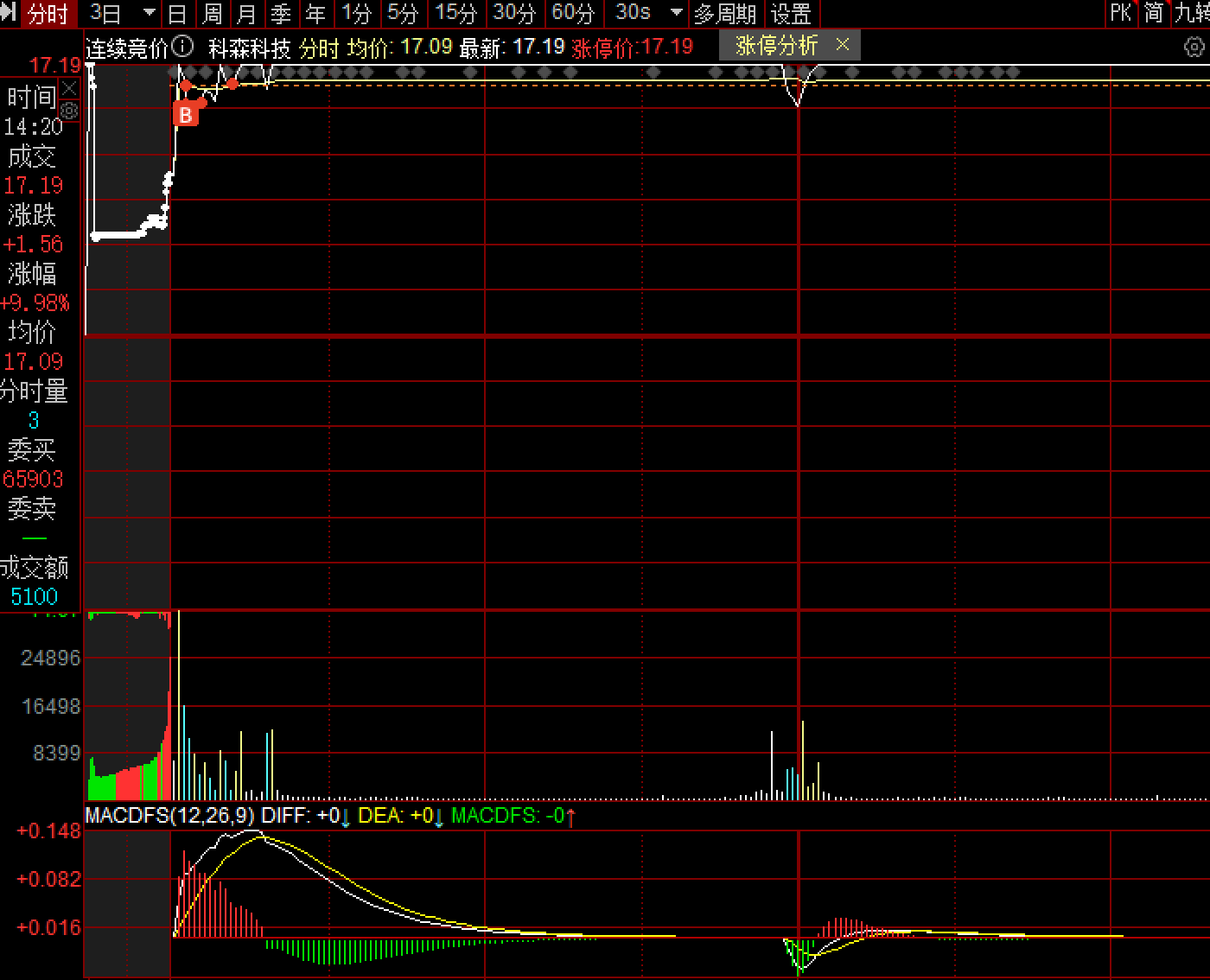Close the 涨停分析 tab
Image resolution: width=1210 pixels, height=980 pixels.
point(843,44)
